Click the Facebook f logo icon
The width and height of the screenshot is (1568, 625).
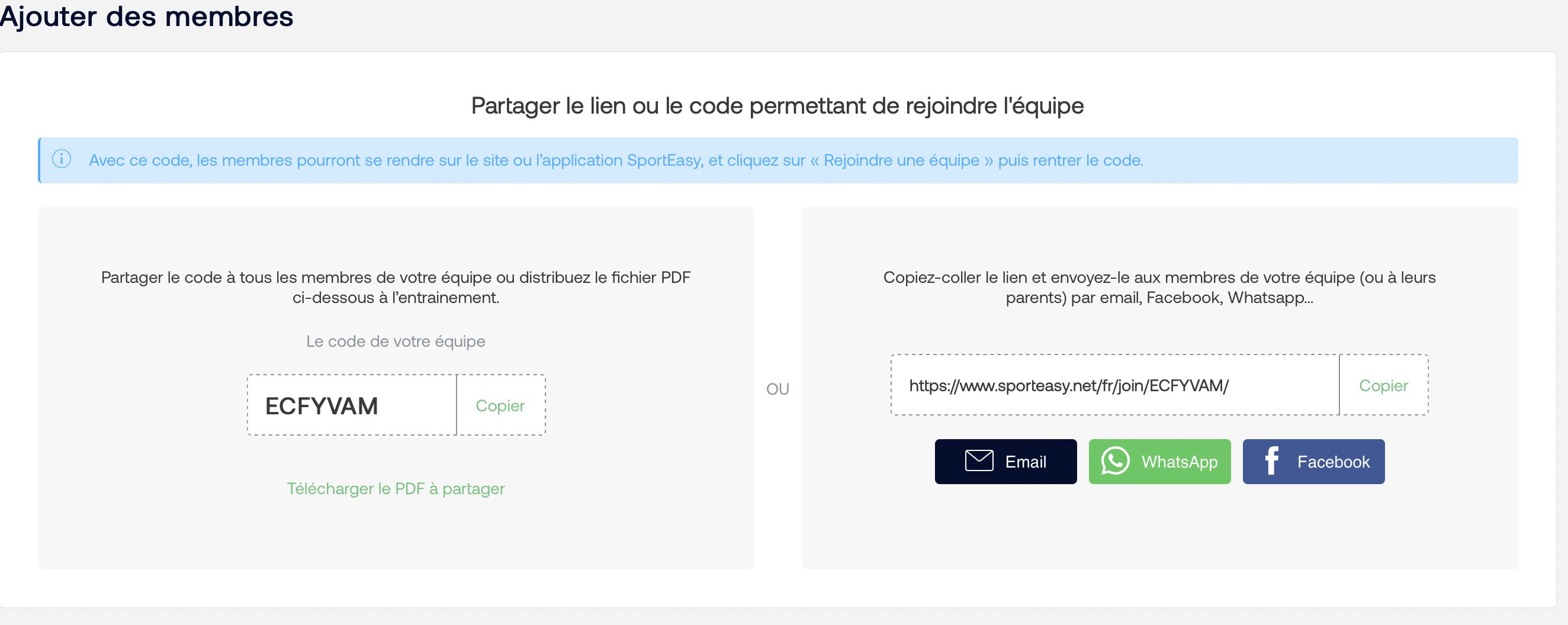1271,461
